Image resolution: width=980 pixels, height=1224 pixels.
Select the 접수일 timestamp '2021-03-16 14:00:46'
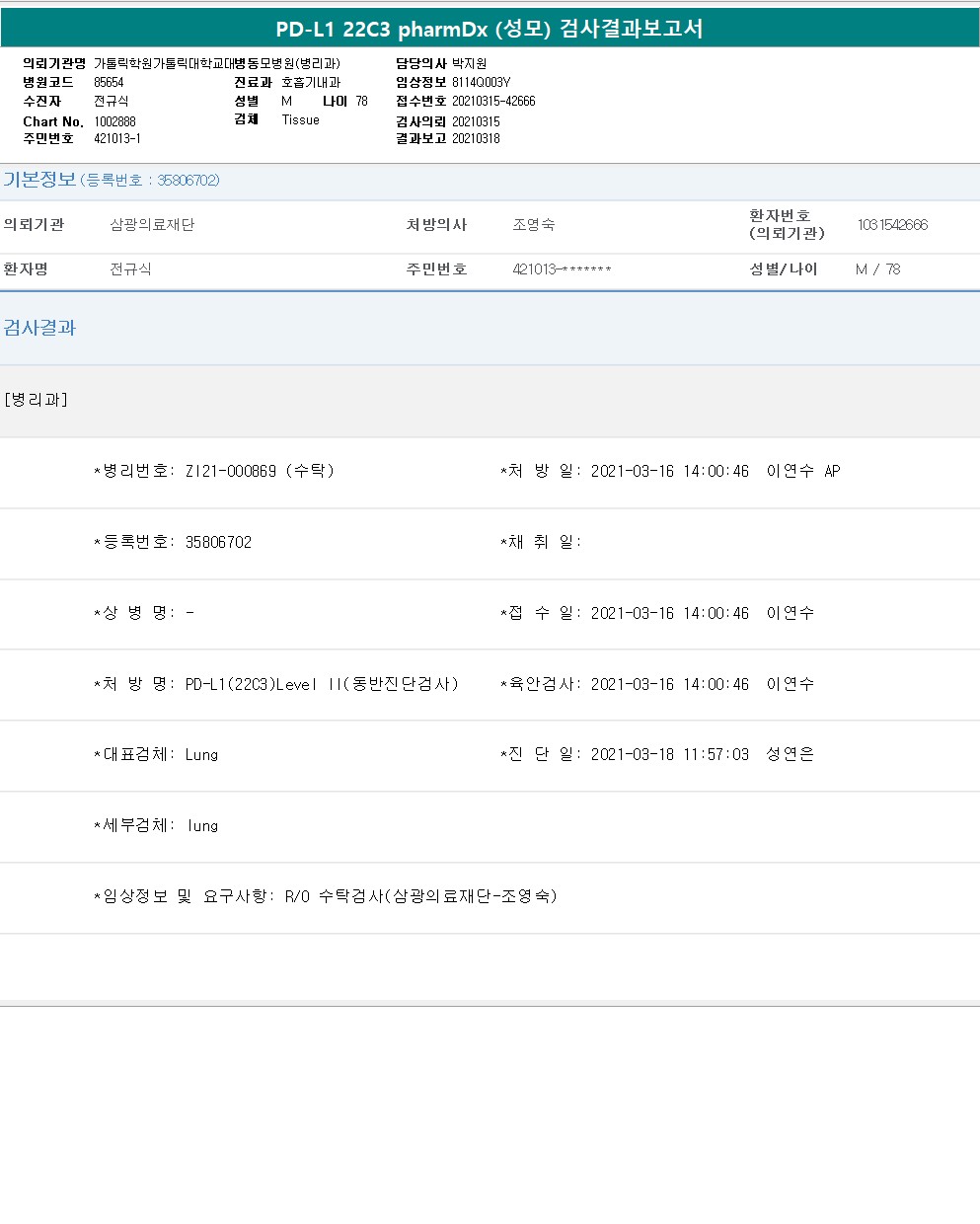(670, 614)
